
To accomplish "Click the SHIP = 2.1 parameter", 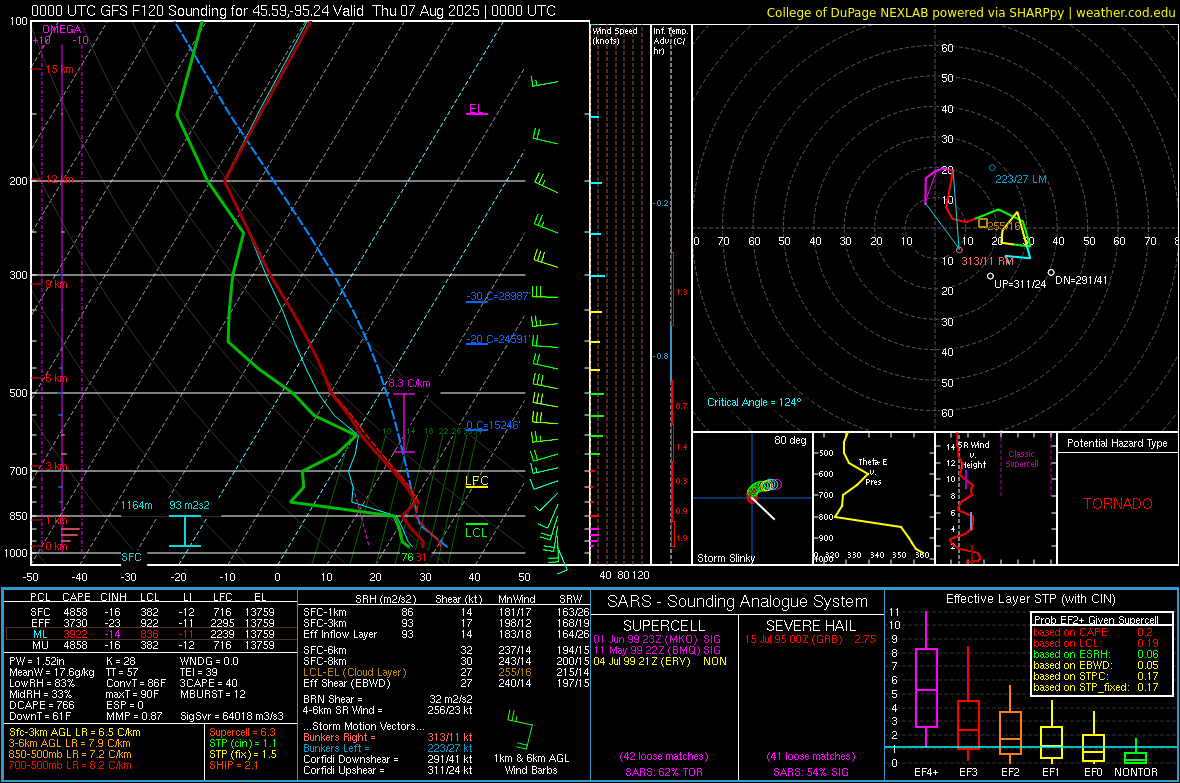I will (x=234, y=765).
